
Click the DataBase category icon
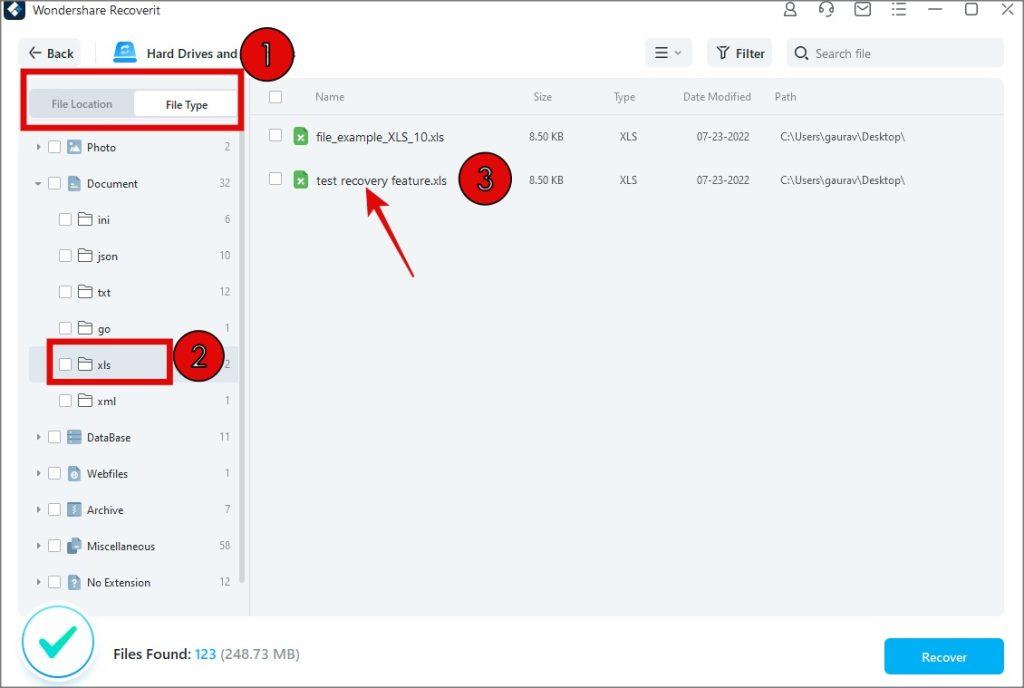tap(74, 437)
